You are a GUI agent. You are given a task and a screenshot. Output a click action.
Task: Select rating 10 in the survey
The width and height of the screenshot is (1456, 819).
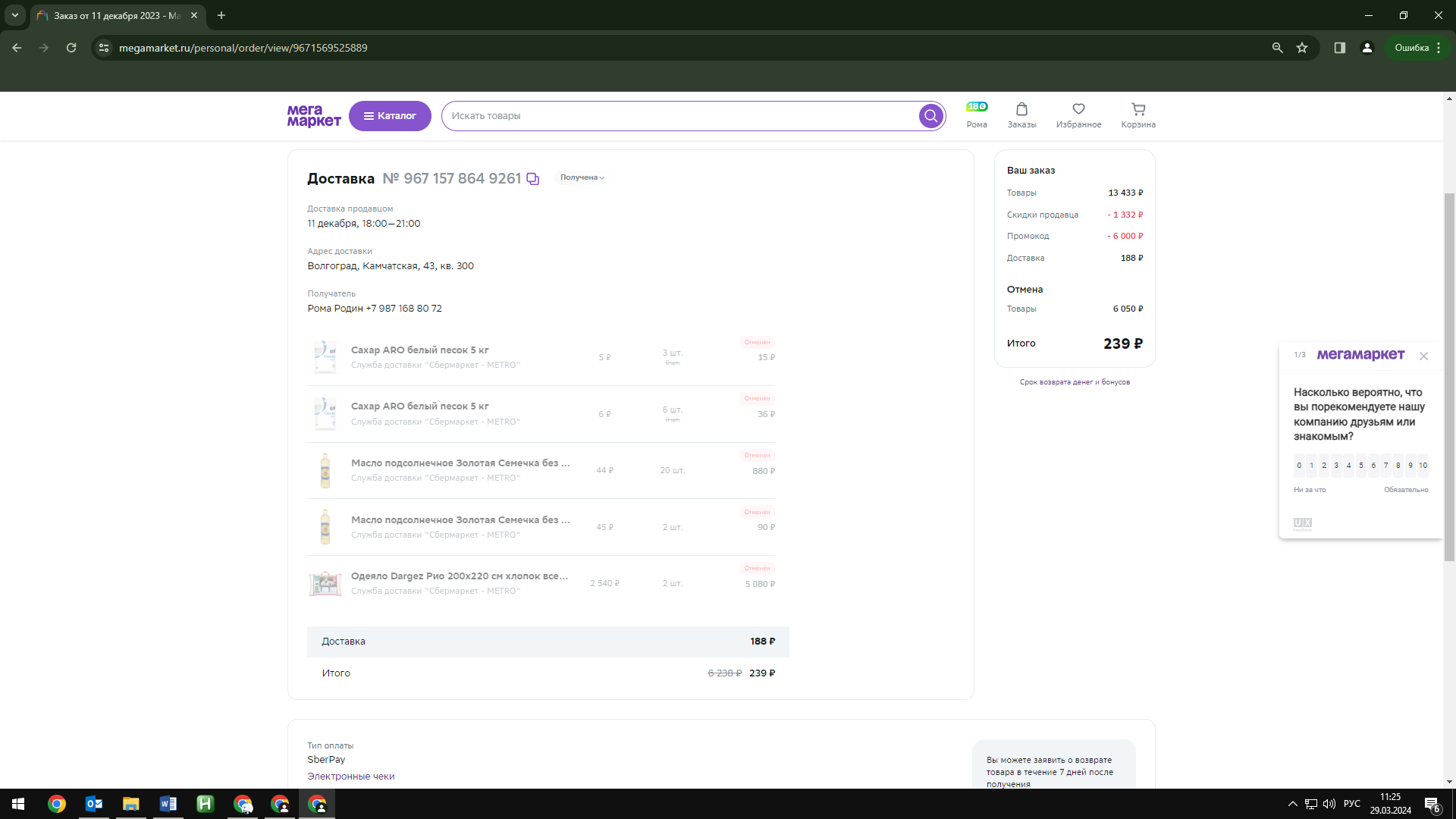pyautogui.click(x=1423, y=466)
